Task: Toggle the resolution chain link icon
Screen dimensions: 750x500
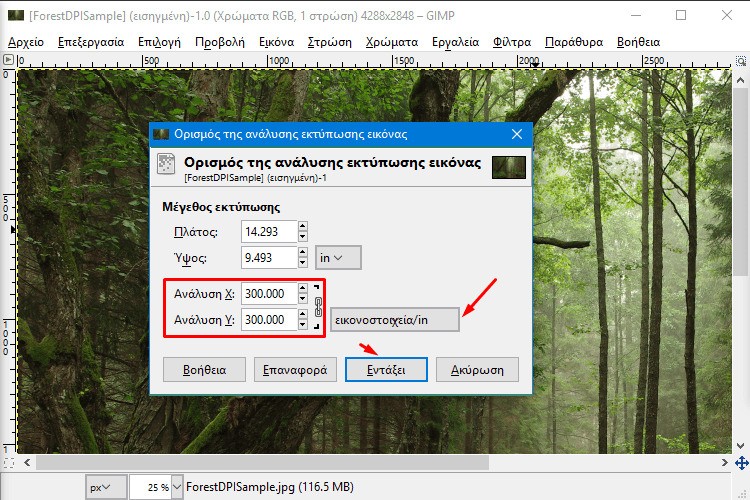Action: click(319, 307)
